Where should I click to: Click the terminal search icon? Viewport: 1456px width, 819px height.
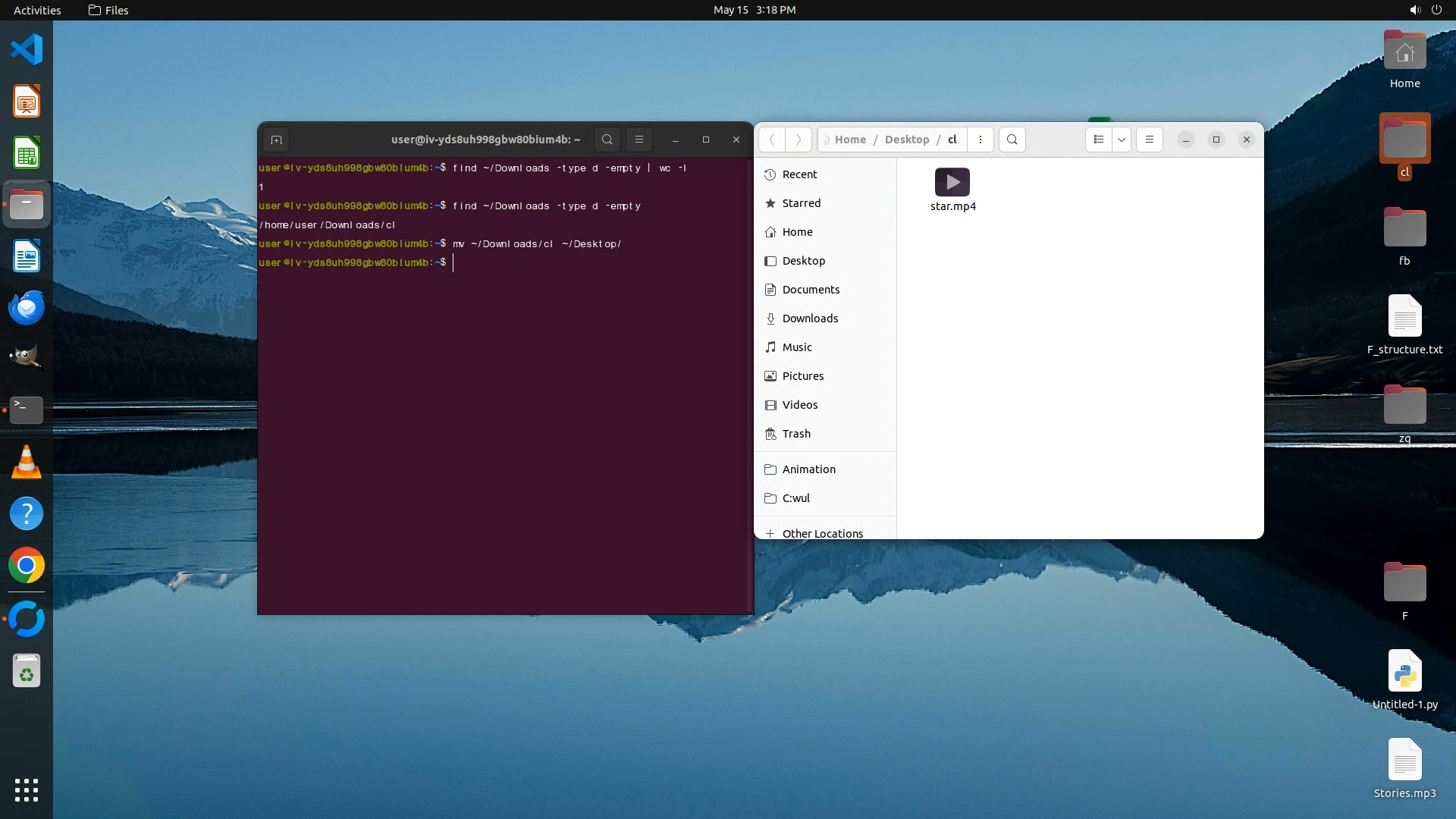click(607, 140)
